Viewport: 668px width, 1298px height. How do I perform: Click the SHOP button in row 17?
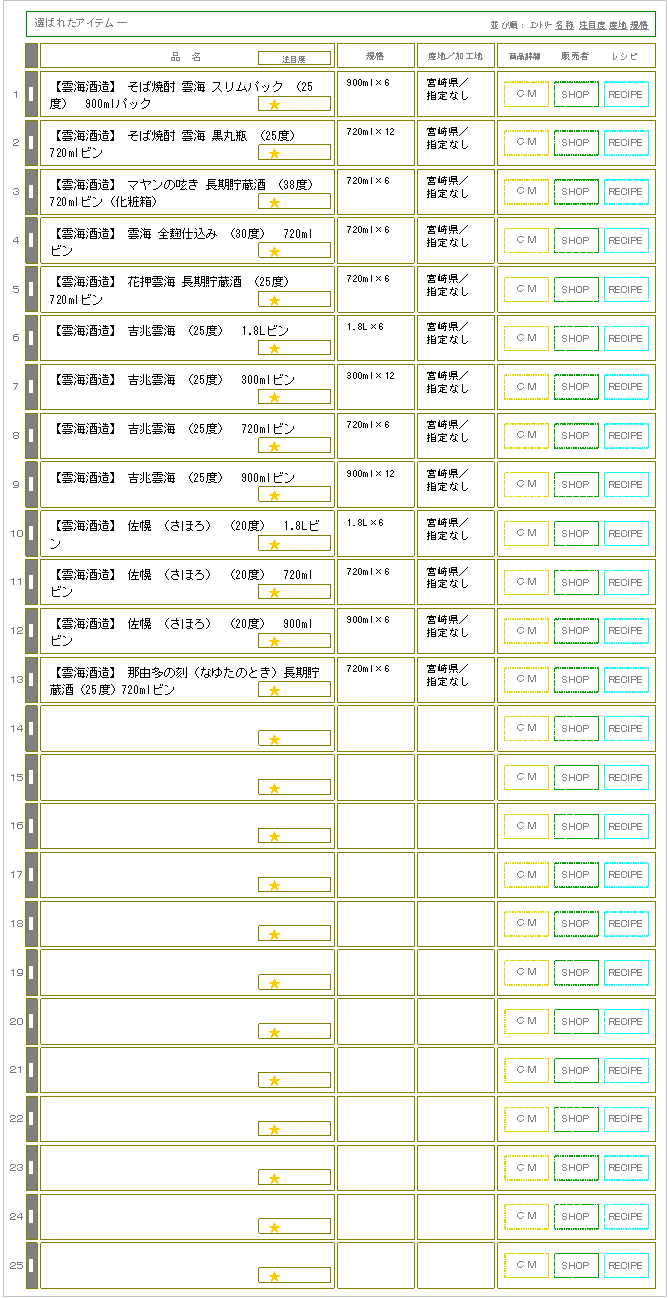tap(576, 874)
